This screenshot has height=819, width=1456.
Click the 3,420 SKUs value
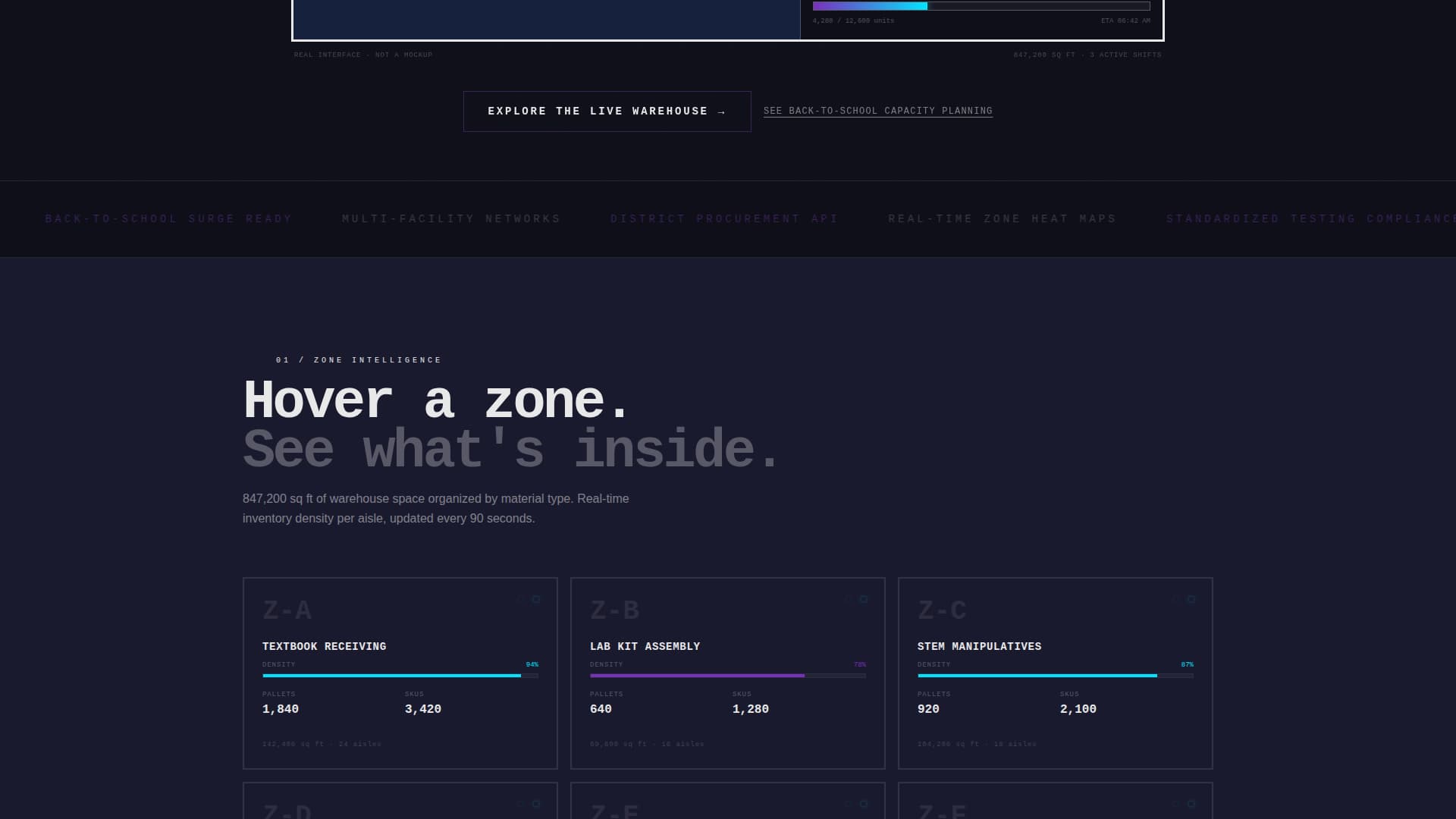(x=423, y=709)
